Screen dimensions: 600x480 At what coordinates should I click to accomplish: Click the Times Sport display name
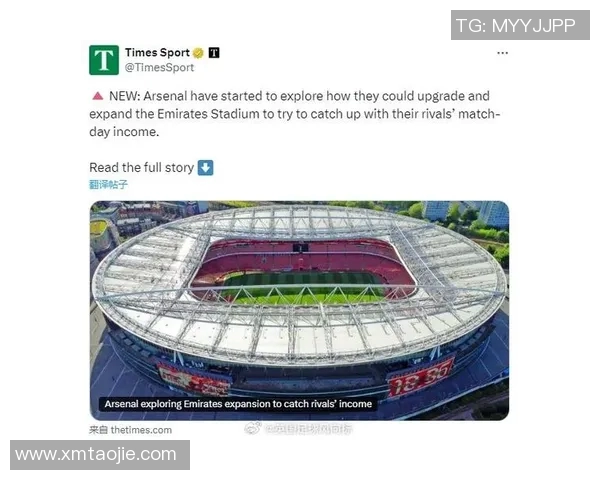[x=157, y=52]
